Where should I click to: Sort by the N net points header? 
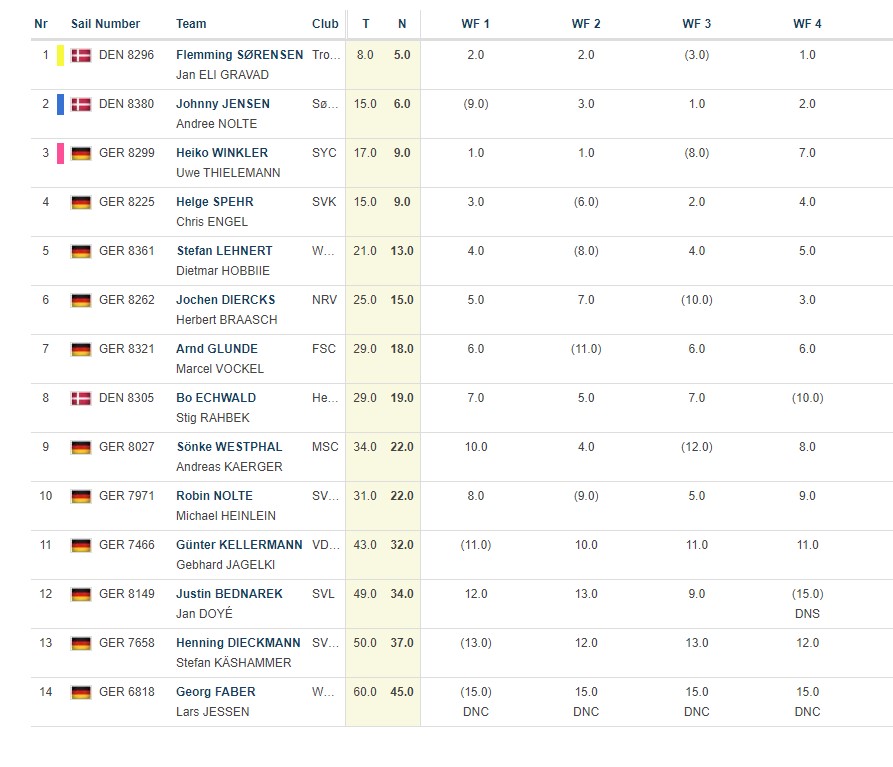coord(401,24)
